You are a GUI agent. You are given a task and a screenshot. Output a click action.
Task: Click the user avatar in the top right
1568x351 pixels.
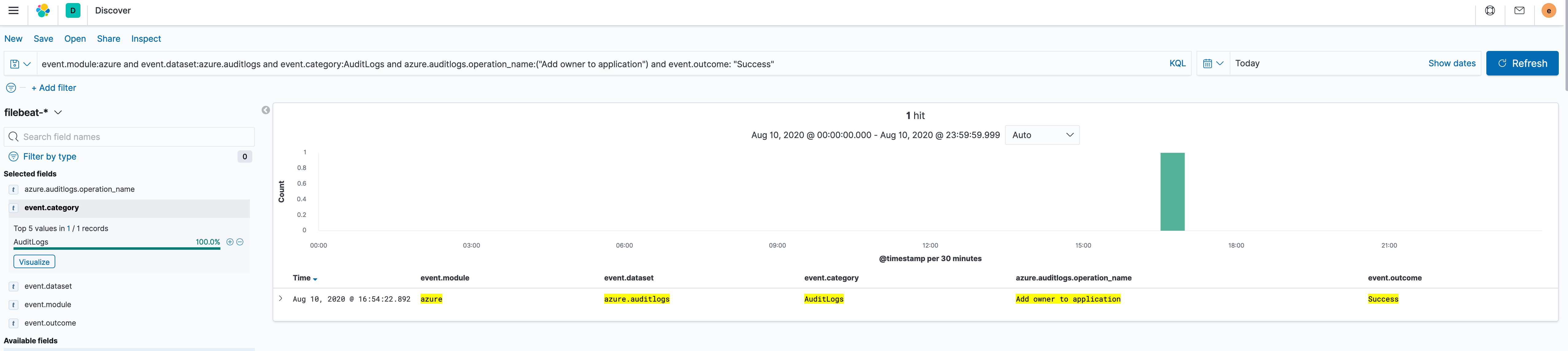[1549, 10]
